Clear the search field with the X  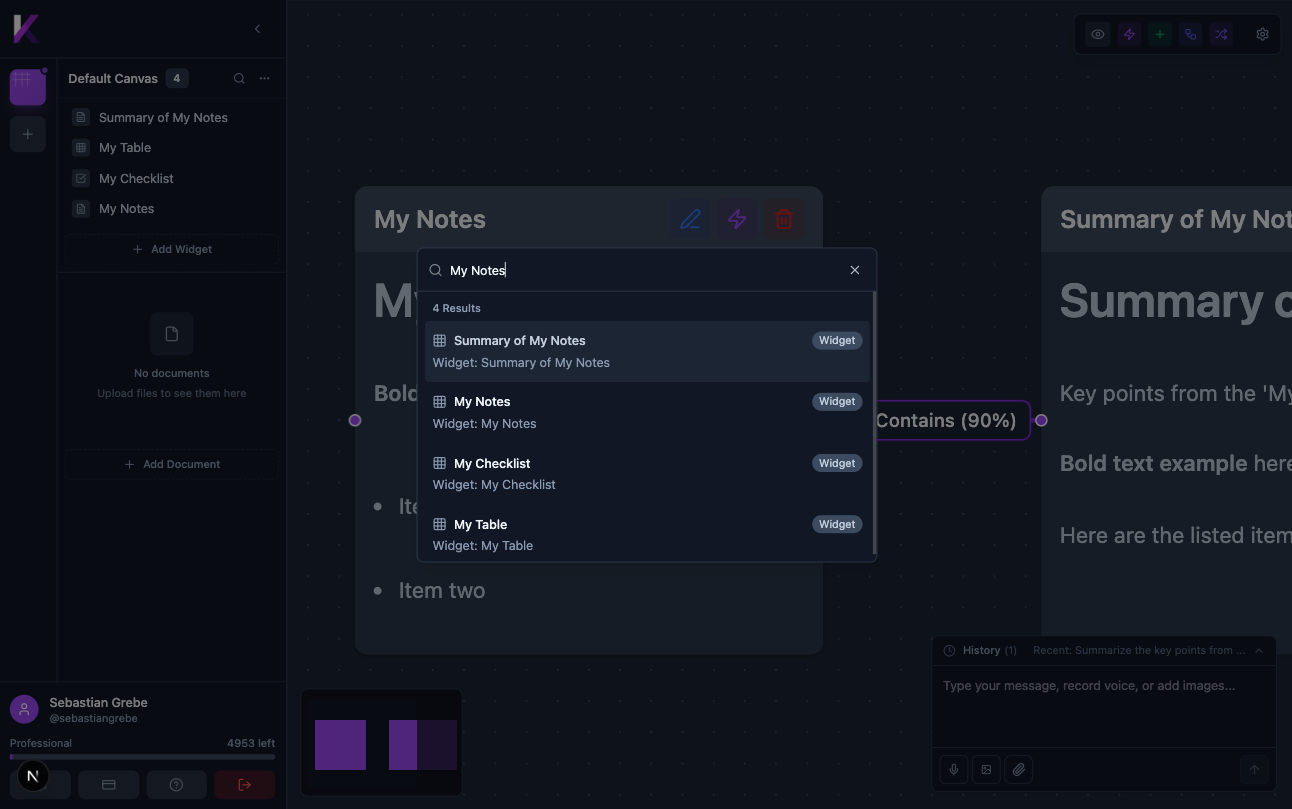(x=855, y=269)
